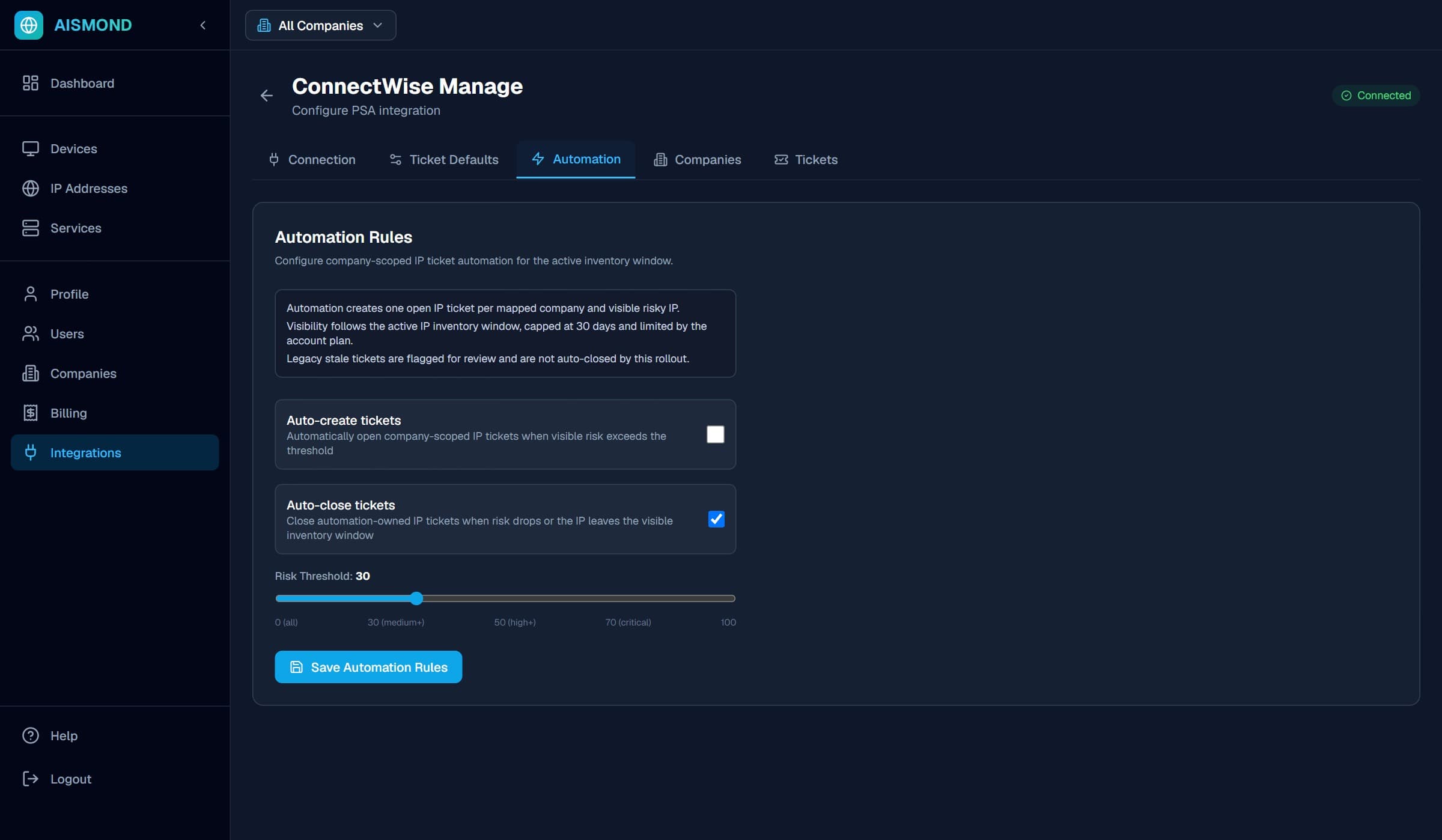This screenshot has width=1442, height=840.
Task: Click the Automation Rules heading
Action: (x=344, y=237)
